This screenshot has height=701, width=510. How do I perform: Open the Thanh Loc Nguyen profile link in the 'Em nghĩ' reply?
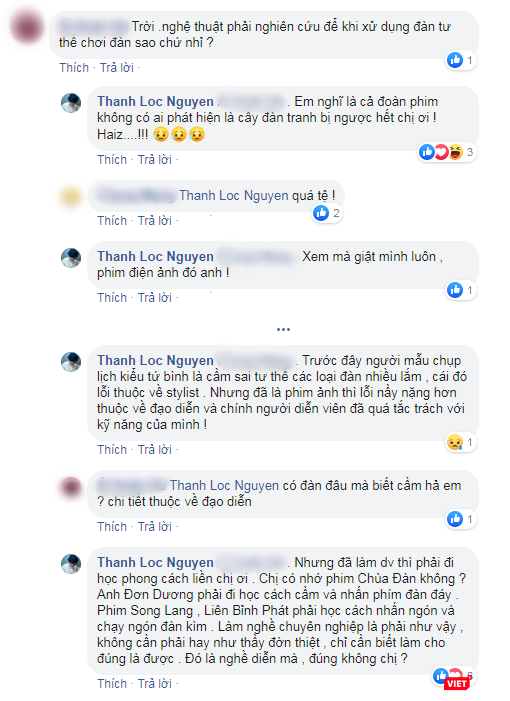(x=156, y=101)
